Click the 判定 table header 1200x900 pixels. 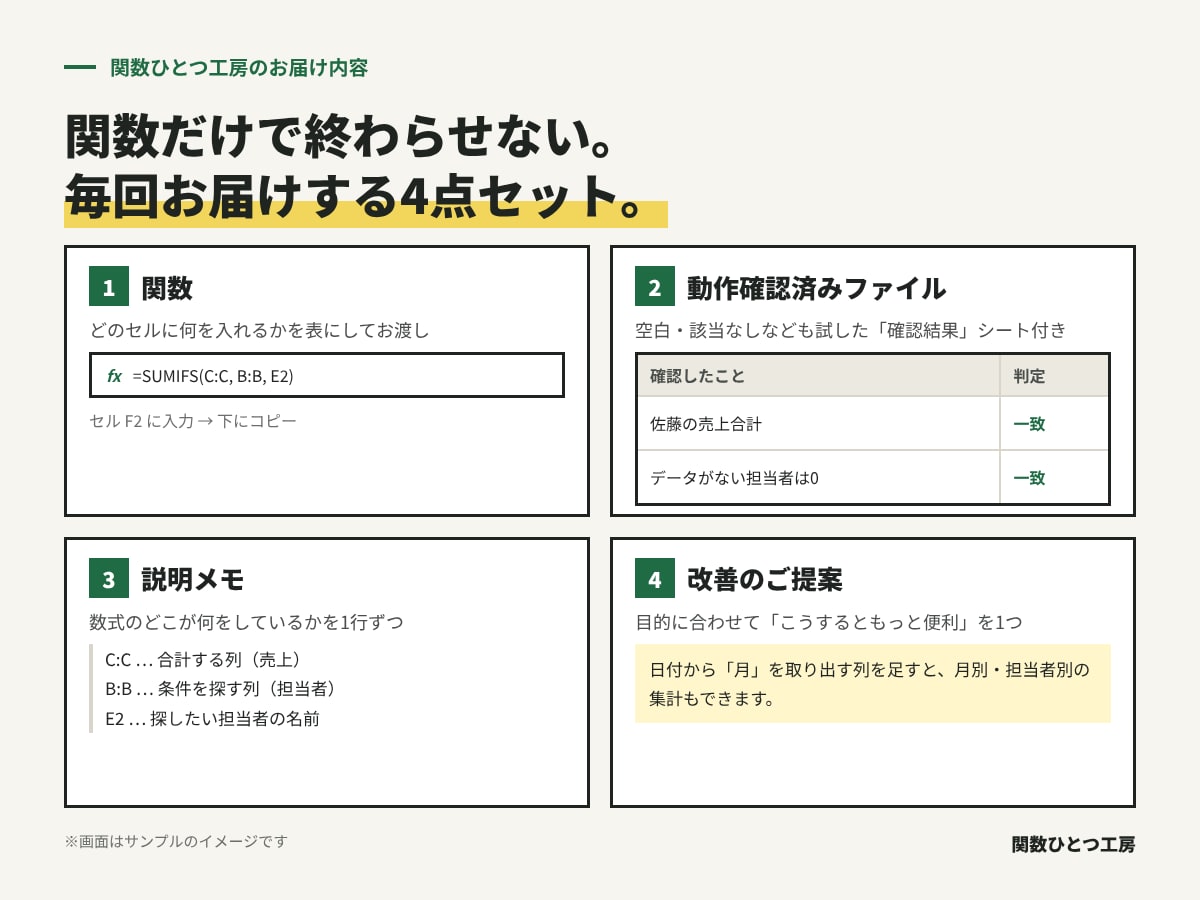pyautogui.click(x=1054, y=376)
